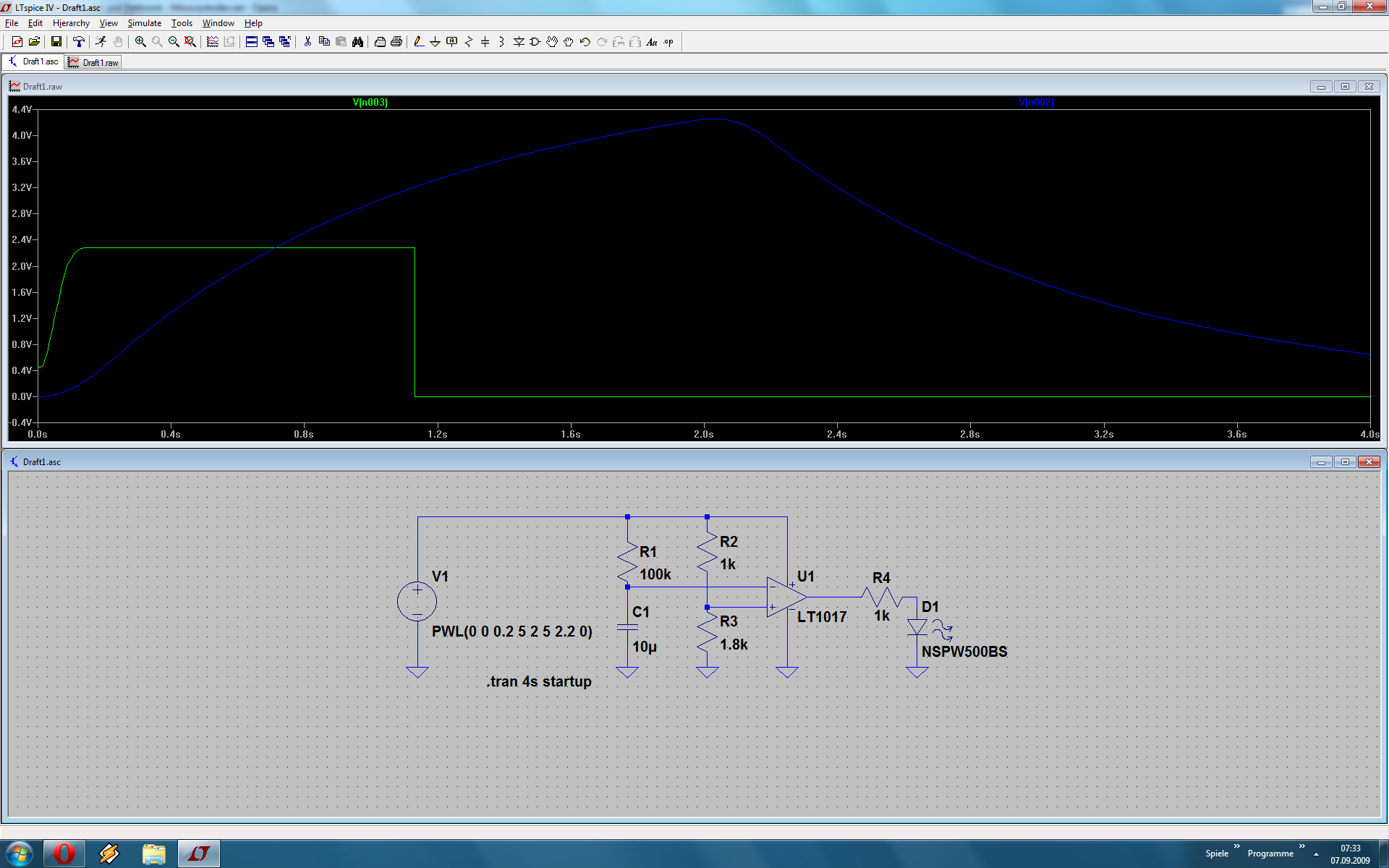Screen dimensions: 1389x868
Task: Select the Label Net tool
Action: (452, 42)
